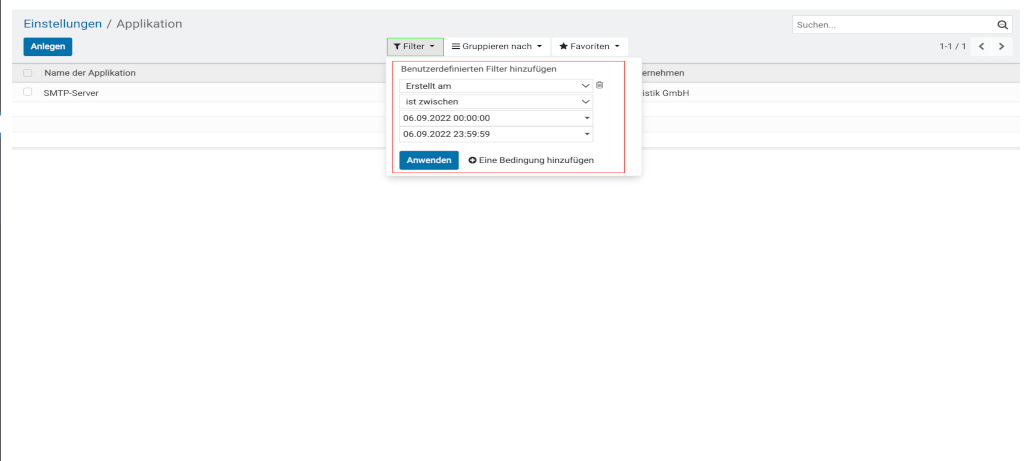This screenshot has width=1030, height=461.
Task: Open the Favoriten menu
Action: 589,46
